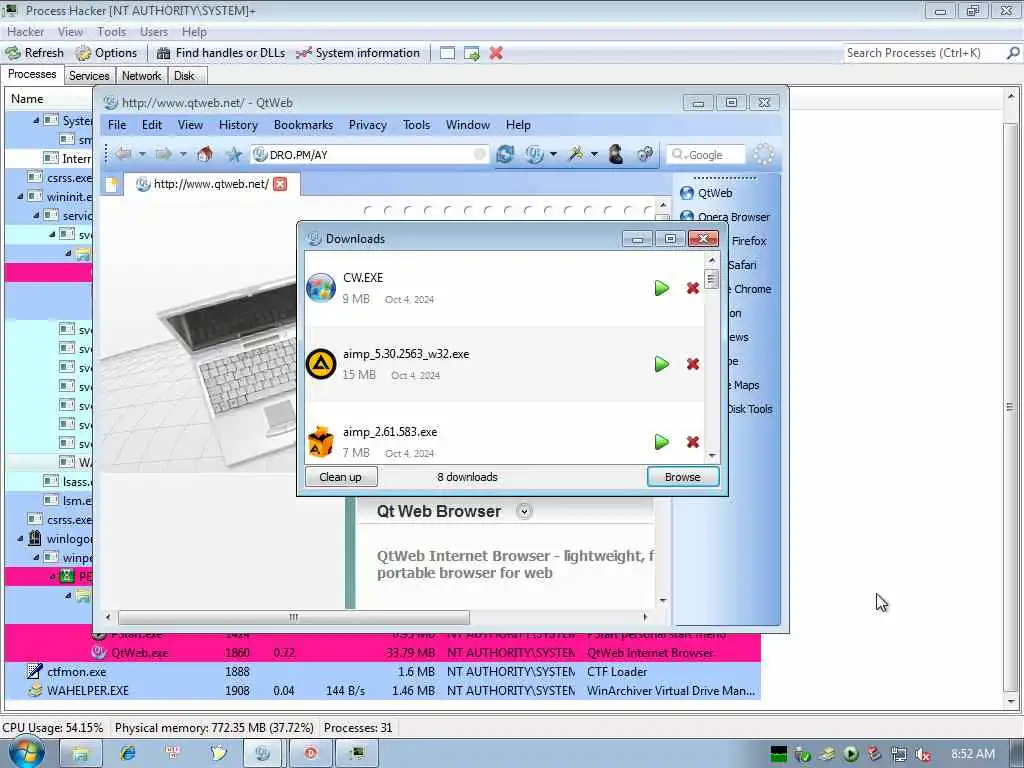Click the Refresh toolbar button in Process Hacker
1024x768 pixels.
click(x=35, y=53)
